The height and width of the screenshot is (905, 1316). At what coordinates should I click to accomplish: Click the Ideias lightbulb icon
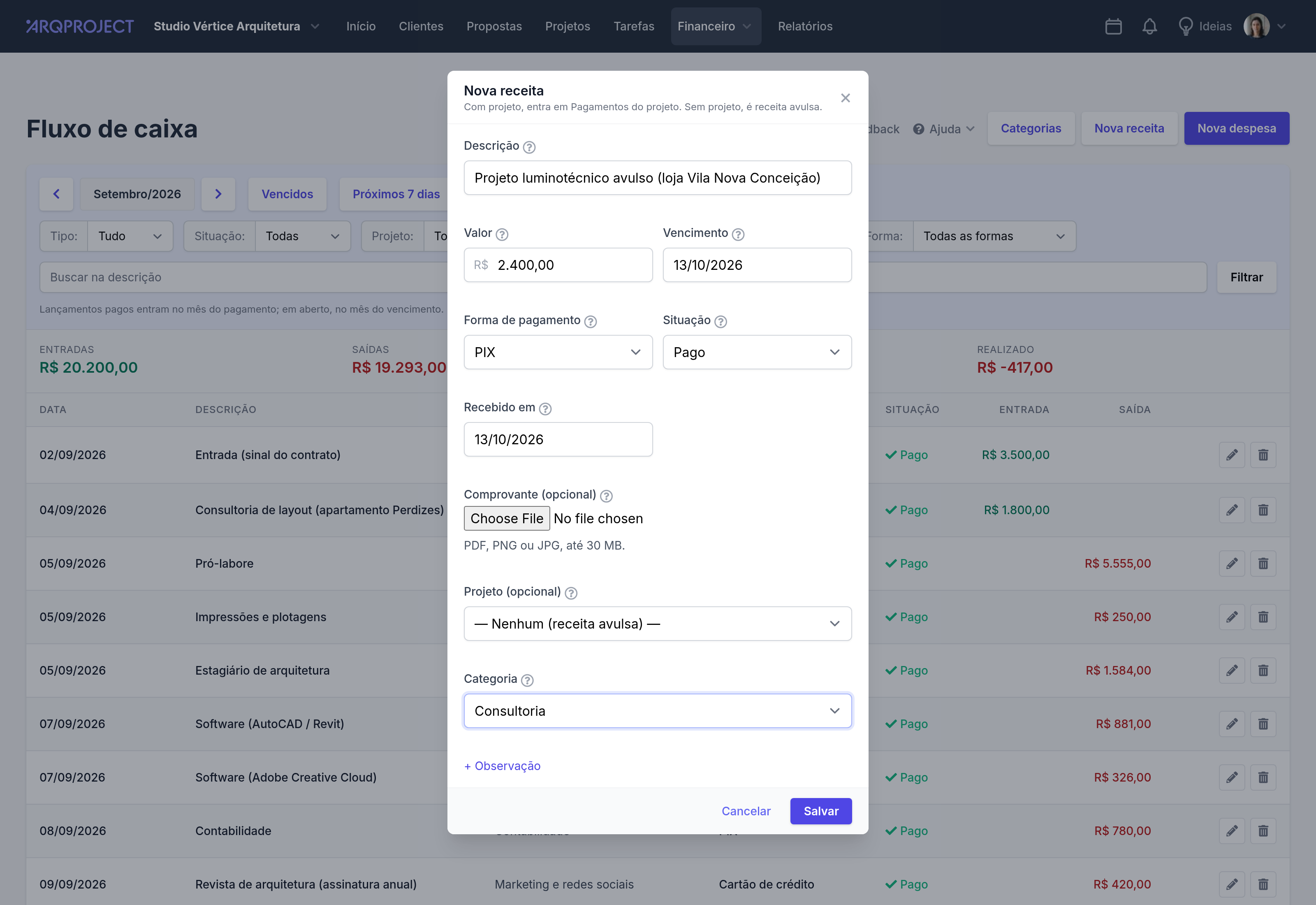[x=1186, y=26]
